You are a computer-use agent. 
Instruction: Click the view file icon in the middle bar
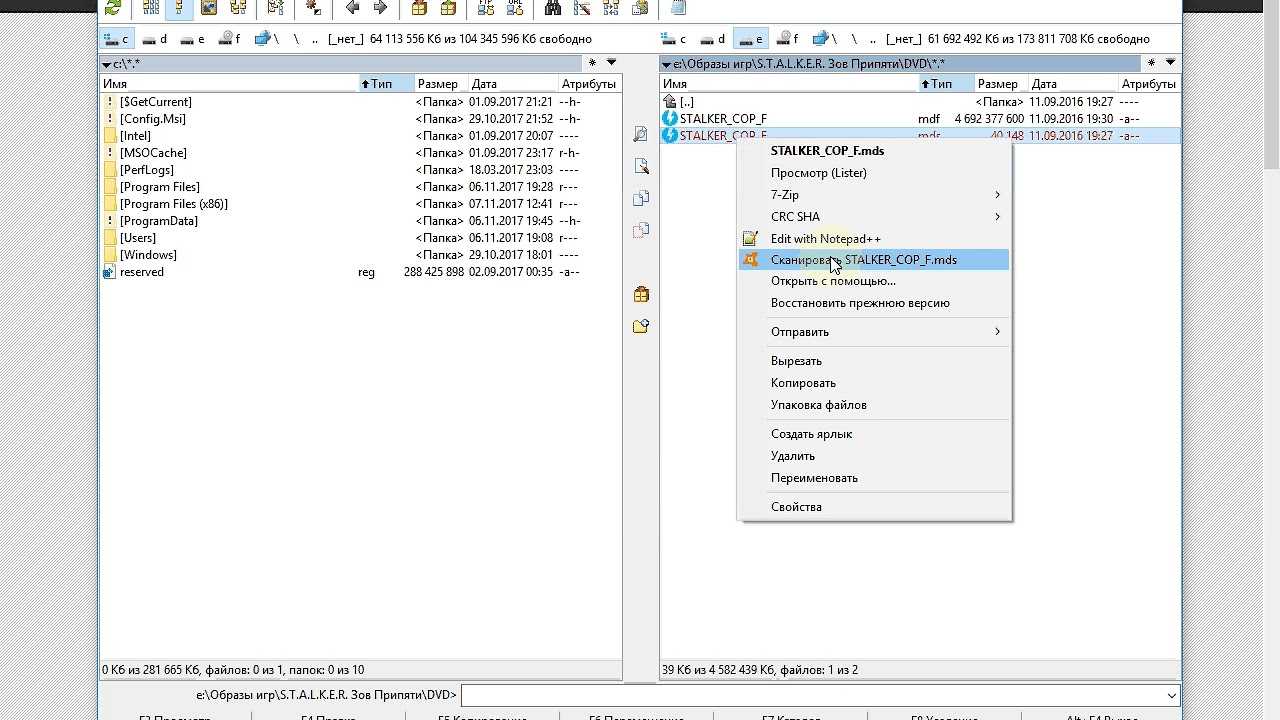pos(641,134)
